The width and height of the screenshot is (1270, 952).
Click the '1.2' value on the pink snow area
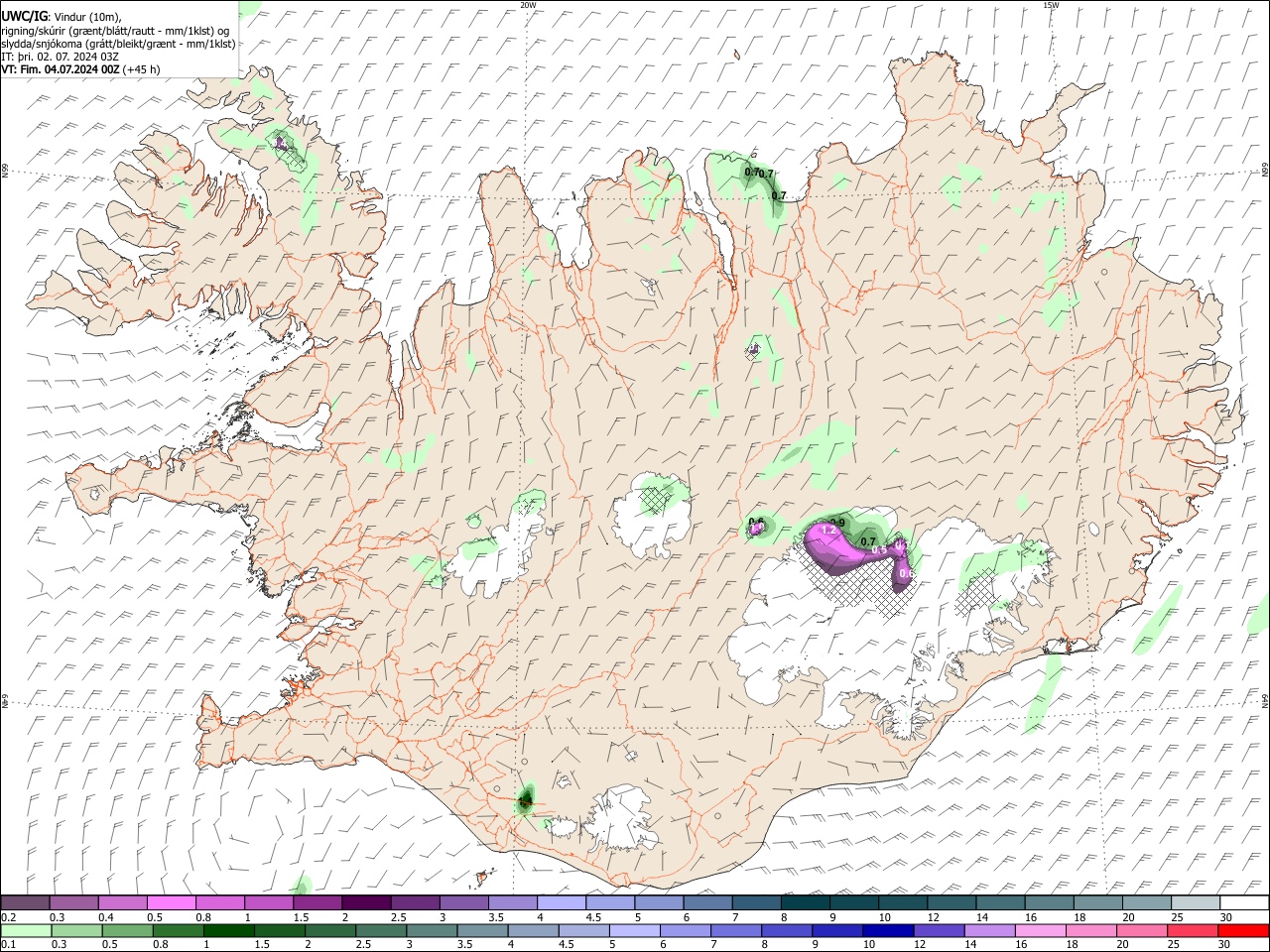pos(829,532)
